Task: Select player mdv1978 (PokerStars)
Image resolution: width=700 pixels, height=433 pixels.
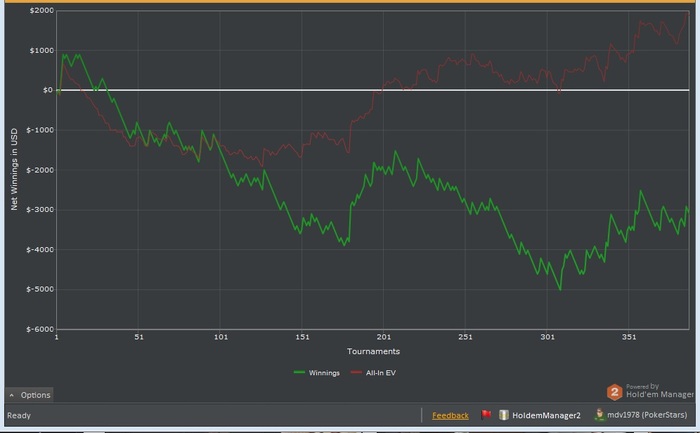Action: (647, 415)
